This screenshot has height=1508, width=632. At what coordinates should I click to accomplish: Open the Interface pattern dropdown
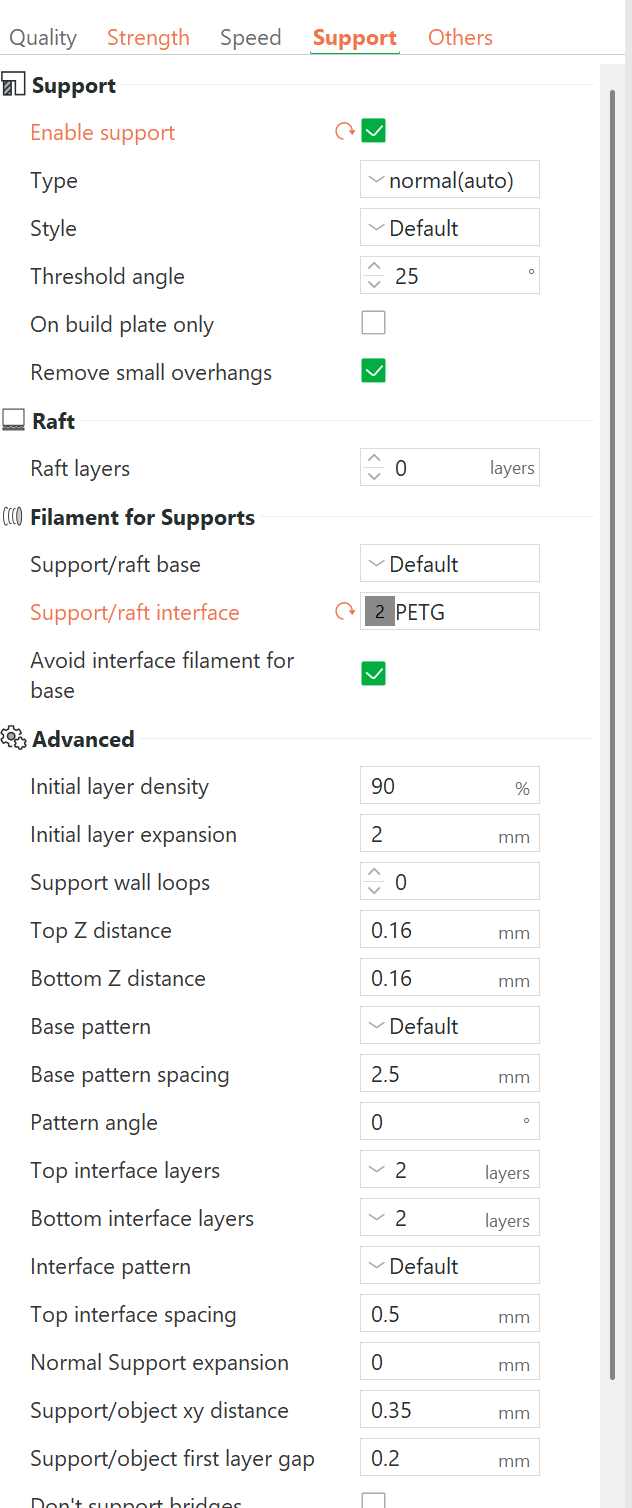tap(450, 1266)
